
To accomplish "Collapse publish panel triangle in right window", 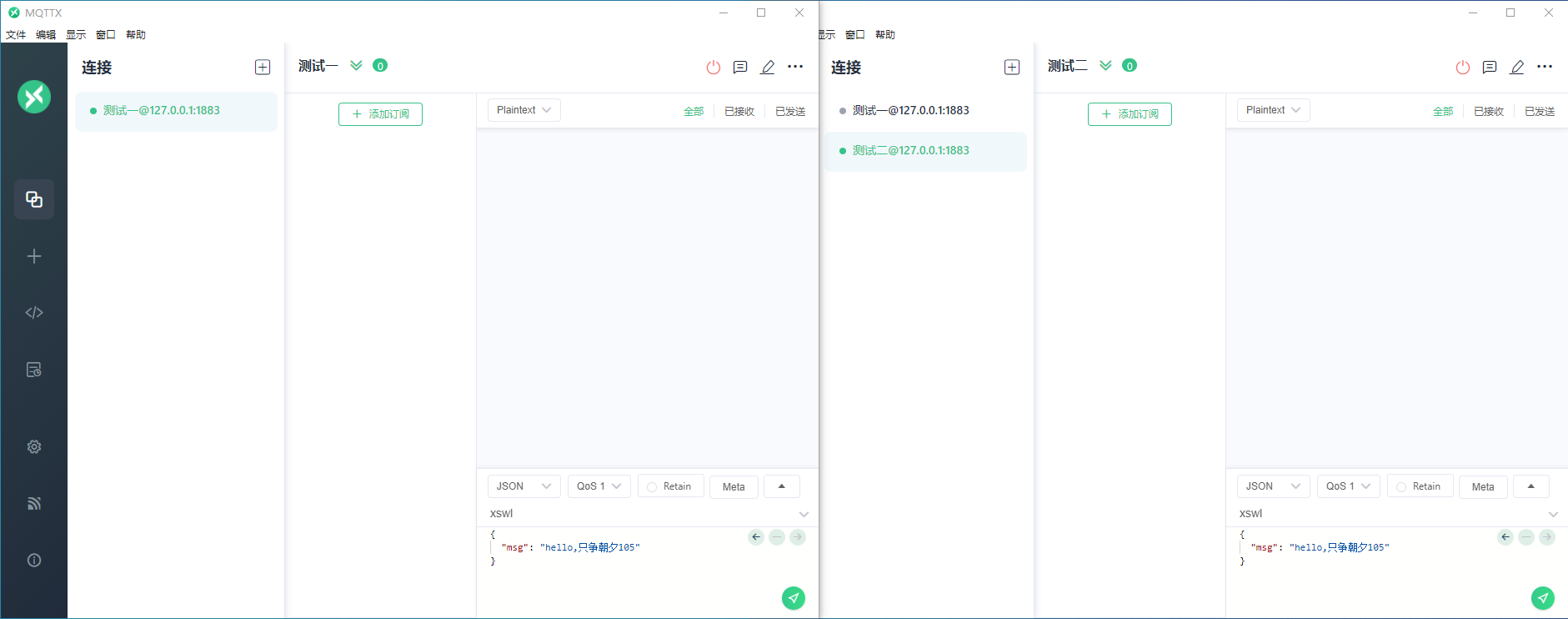I will pos(1531,486).
